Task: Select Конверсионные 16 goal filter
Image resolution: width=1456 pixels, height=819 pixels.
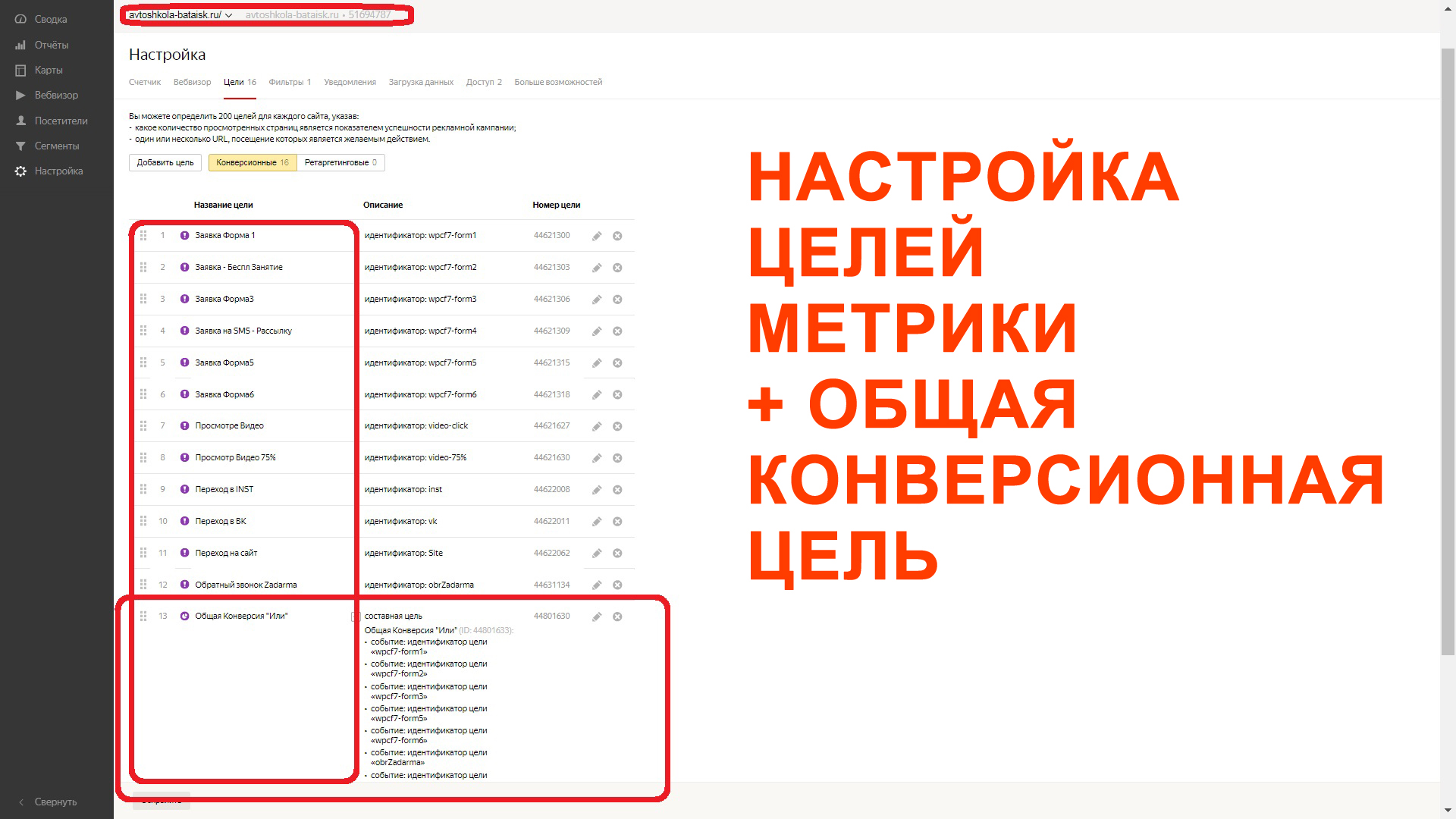Action: [x=253, y=162]
